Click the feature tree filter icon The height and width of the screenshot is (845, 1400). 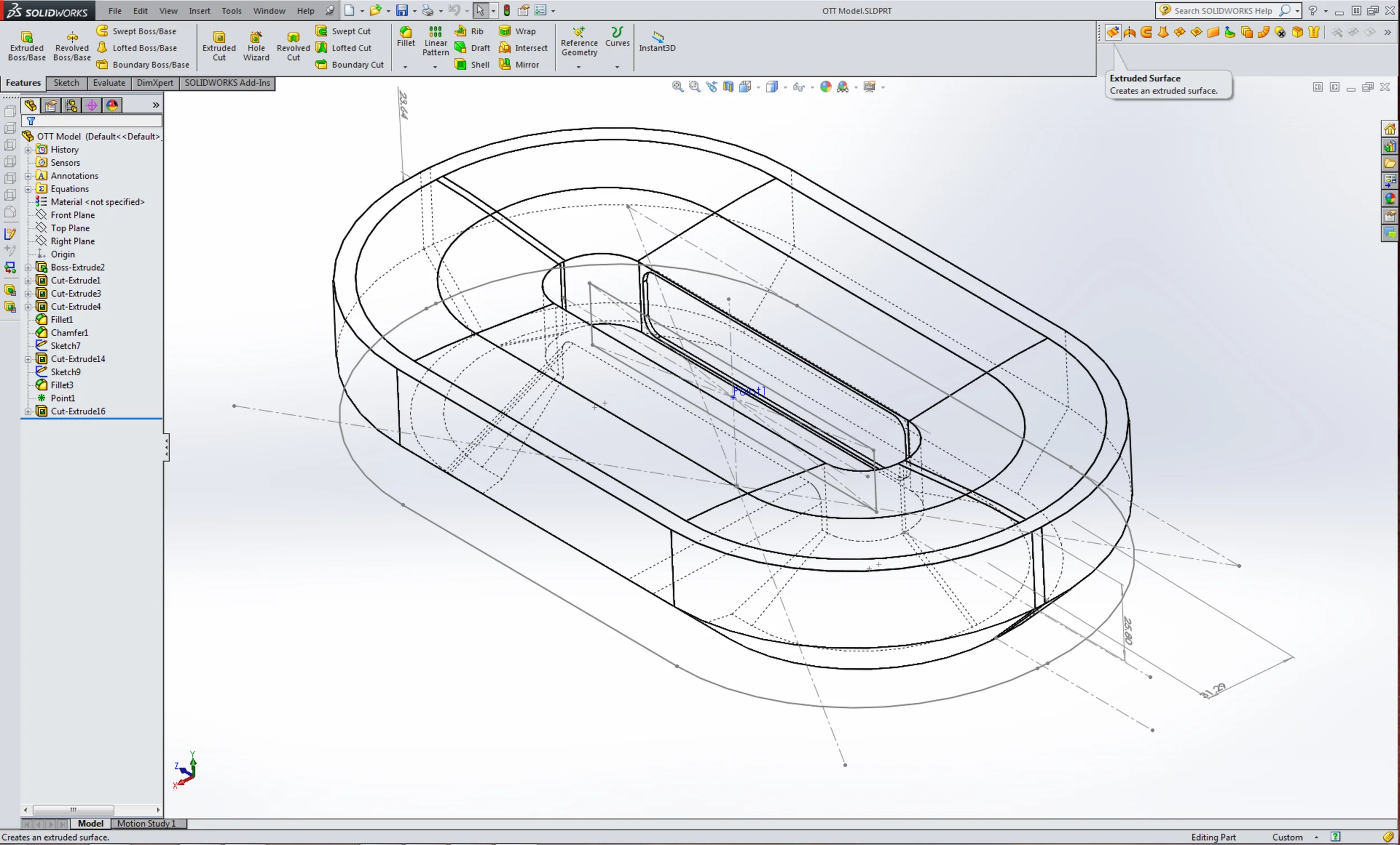31,121
